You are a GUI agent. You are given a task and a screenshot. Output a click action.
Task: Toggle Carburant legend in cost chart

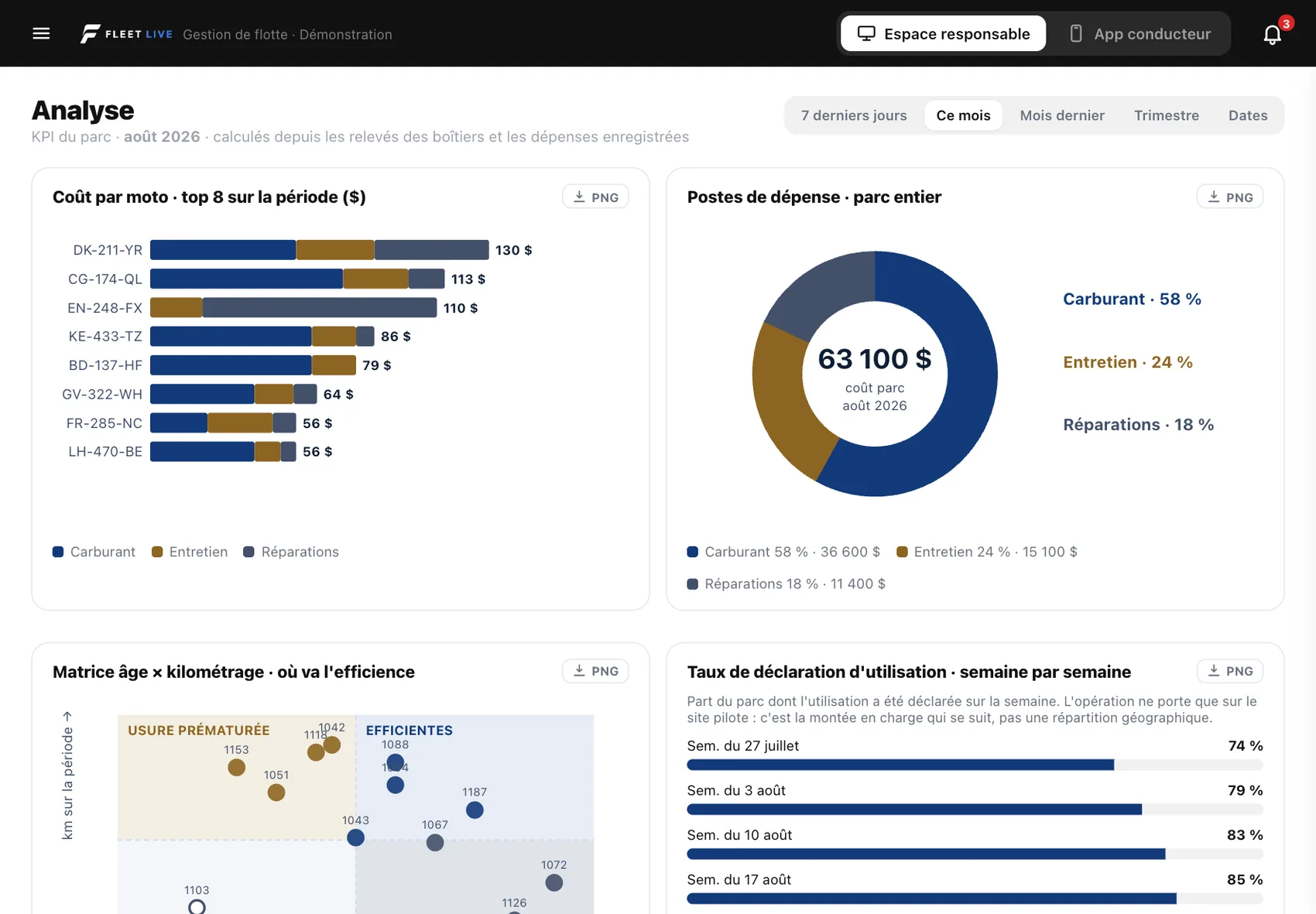pyautogui.click(x=94, y=552)
